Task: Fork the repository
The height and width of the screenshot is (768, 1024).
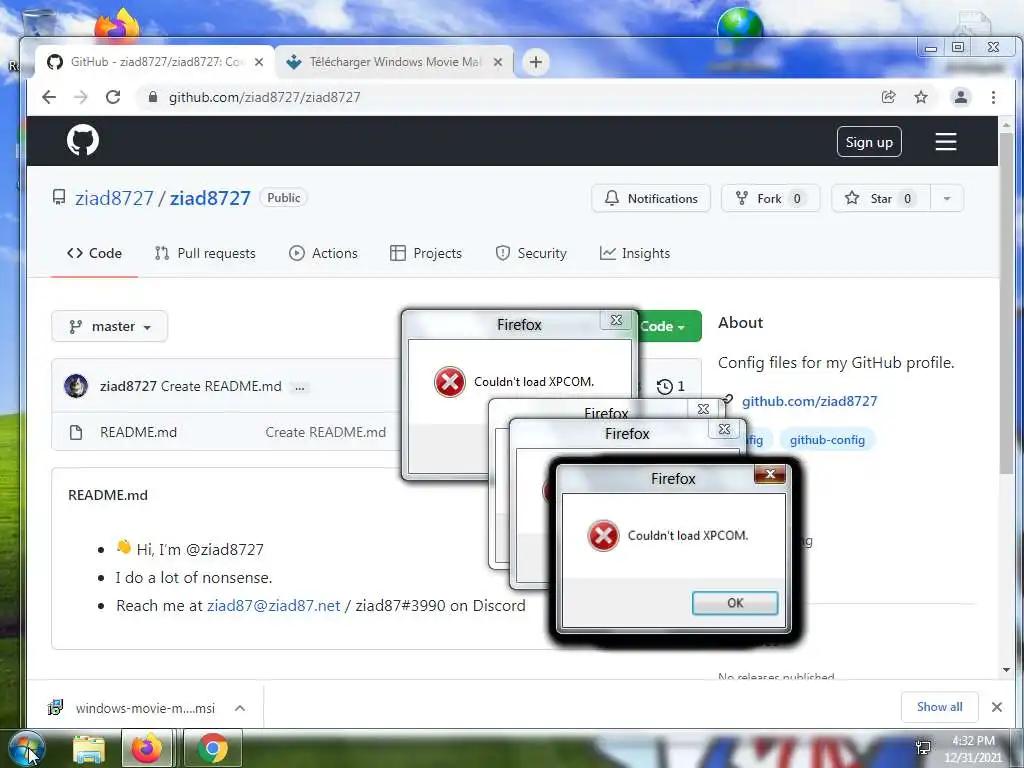Action: [770, 198]
